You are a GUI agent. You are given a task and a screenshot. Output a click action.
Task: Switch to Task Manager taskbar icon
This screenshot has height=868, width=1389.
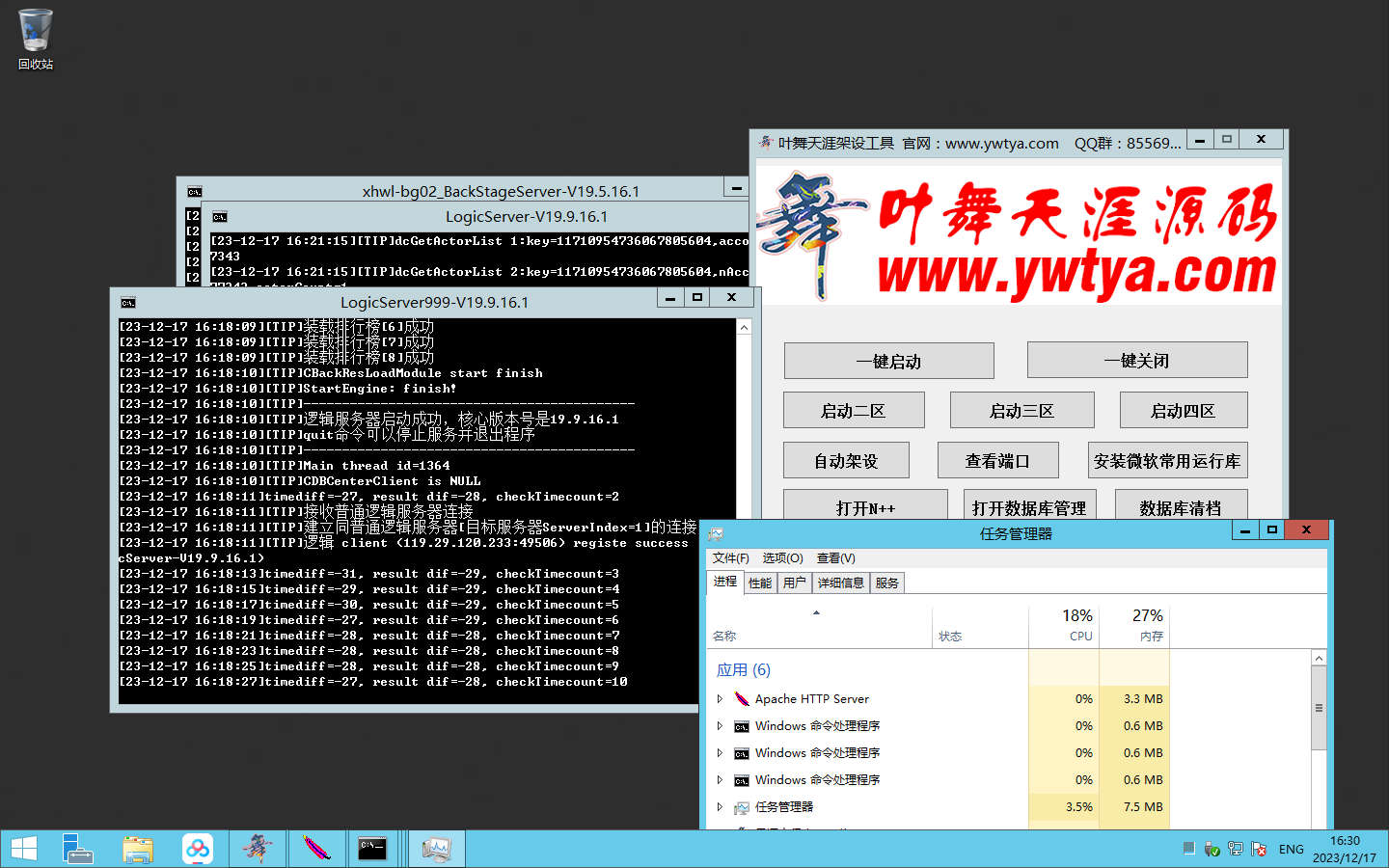[x=436, y=849]
